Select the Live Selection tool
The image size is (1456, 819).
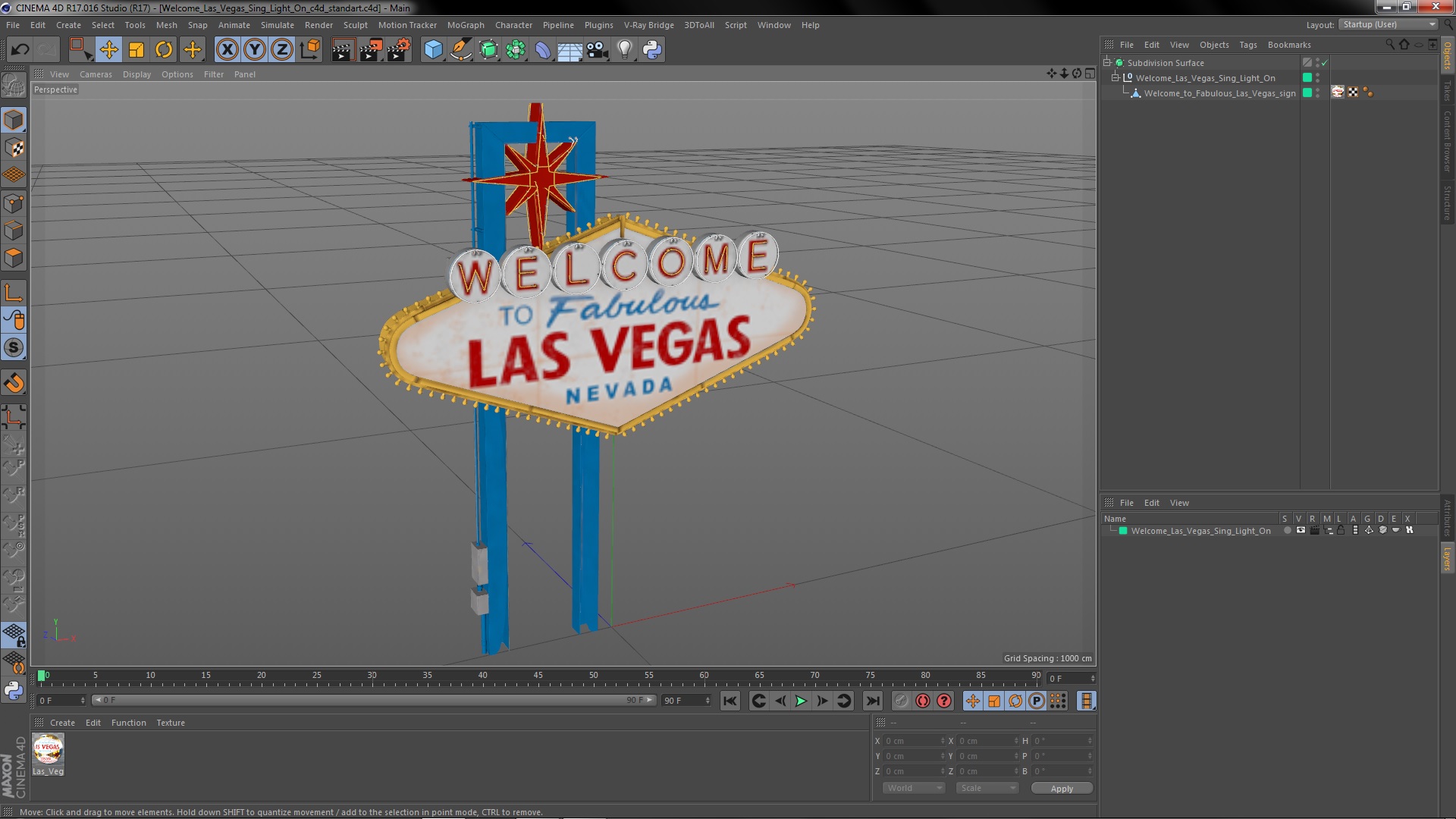[80, 50]
